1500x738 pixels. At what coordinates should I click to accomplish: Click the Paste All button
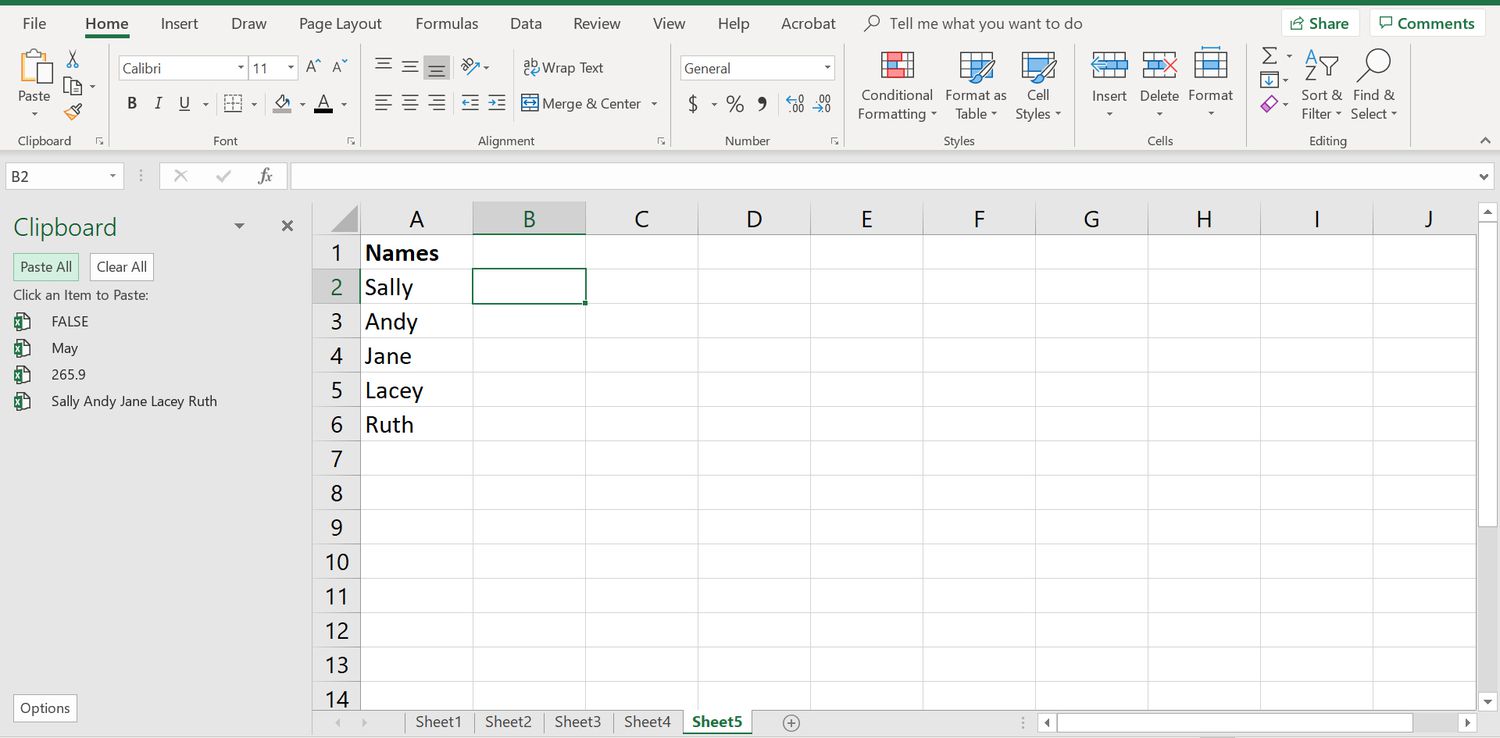point(46,267)
